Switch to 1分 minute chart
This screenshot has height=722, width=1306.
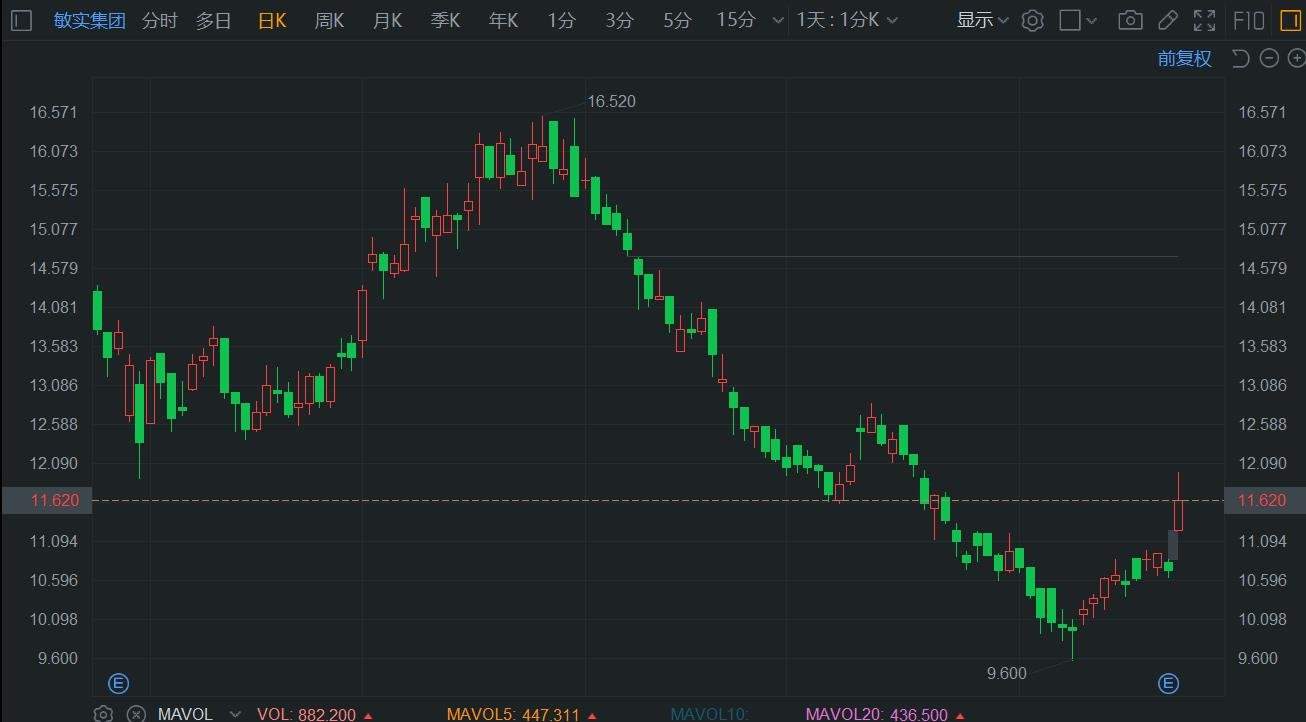[561, 20]
